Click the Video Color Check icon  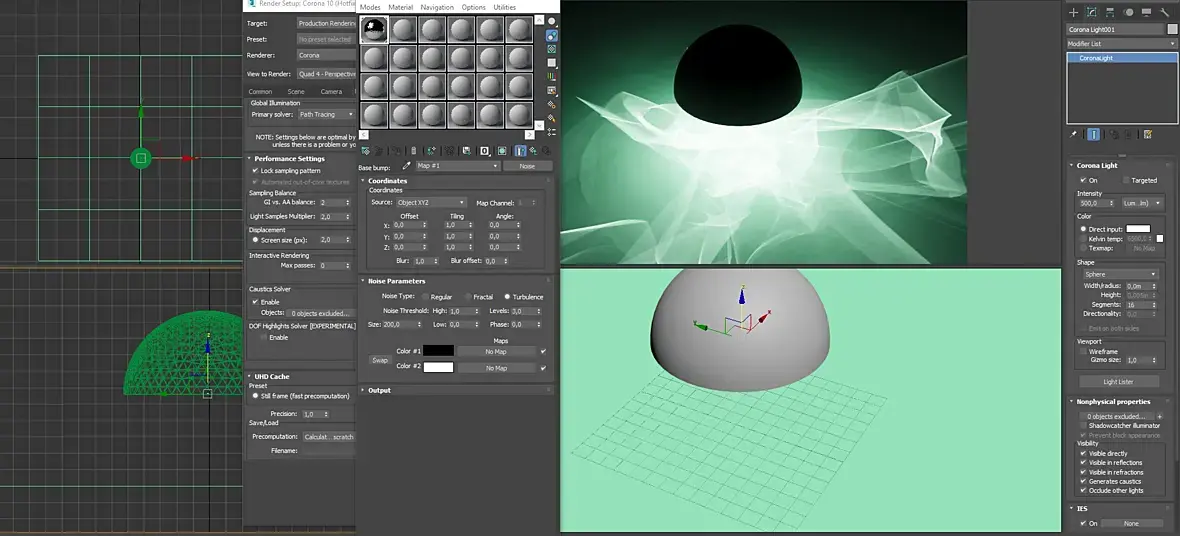(552, 77)
